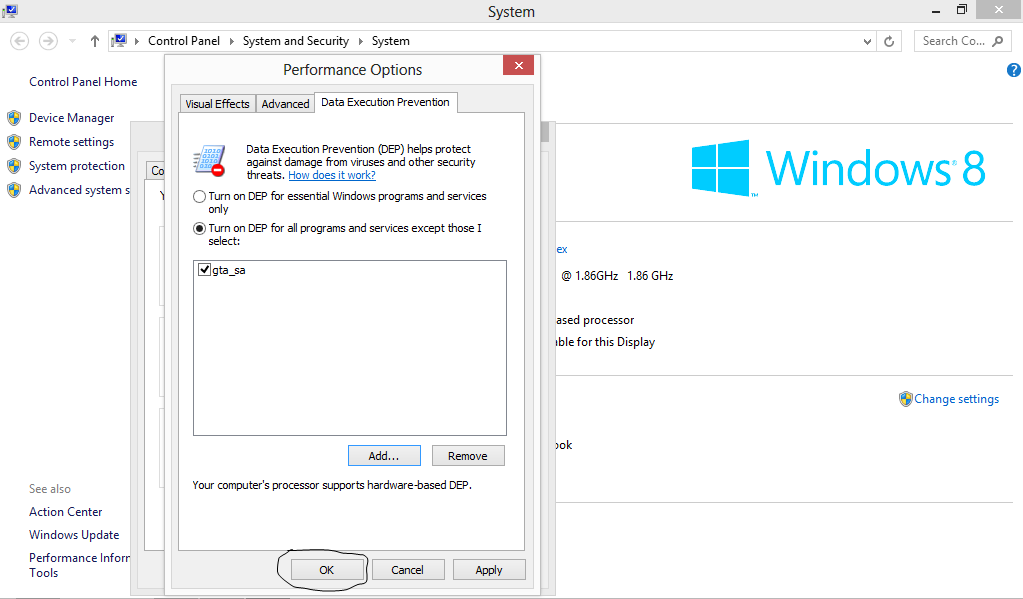Screen dimensions: 1023x599
Task: Click the Back navigation arrow
Action: [x=20, y=41]
